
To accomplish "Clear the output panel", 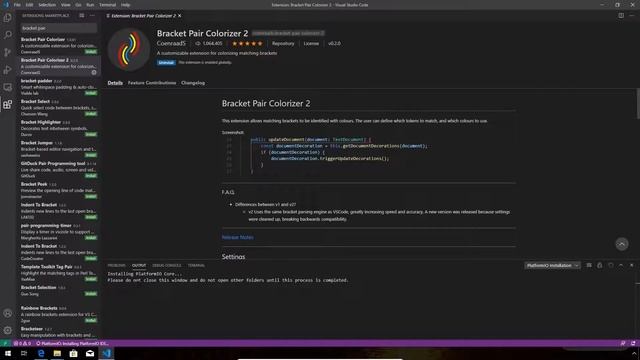I will tap(589, 265).
